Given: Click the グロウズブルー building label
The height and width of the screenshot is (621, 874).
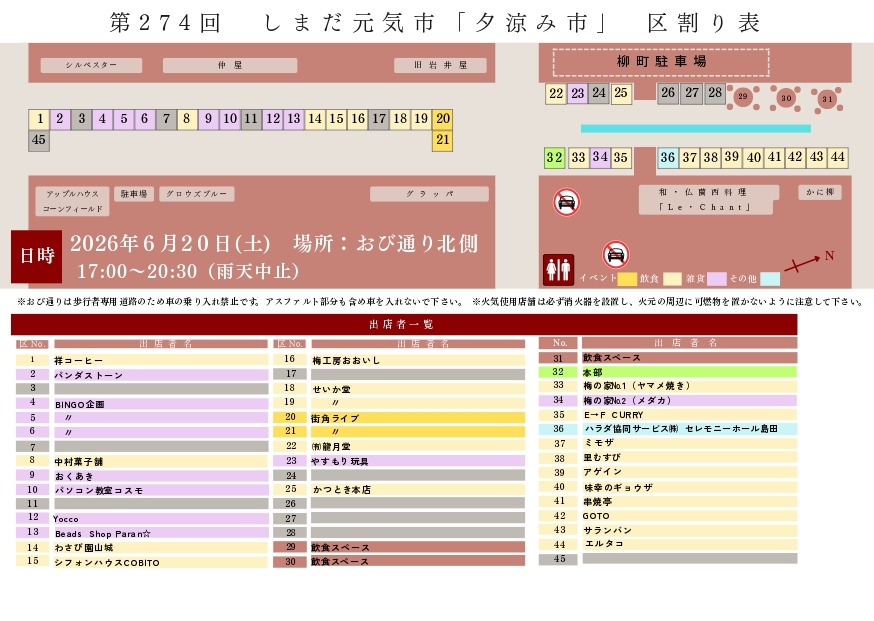Looking at the screenshot, I should 197,194.
